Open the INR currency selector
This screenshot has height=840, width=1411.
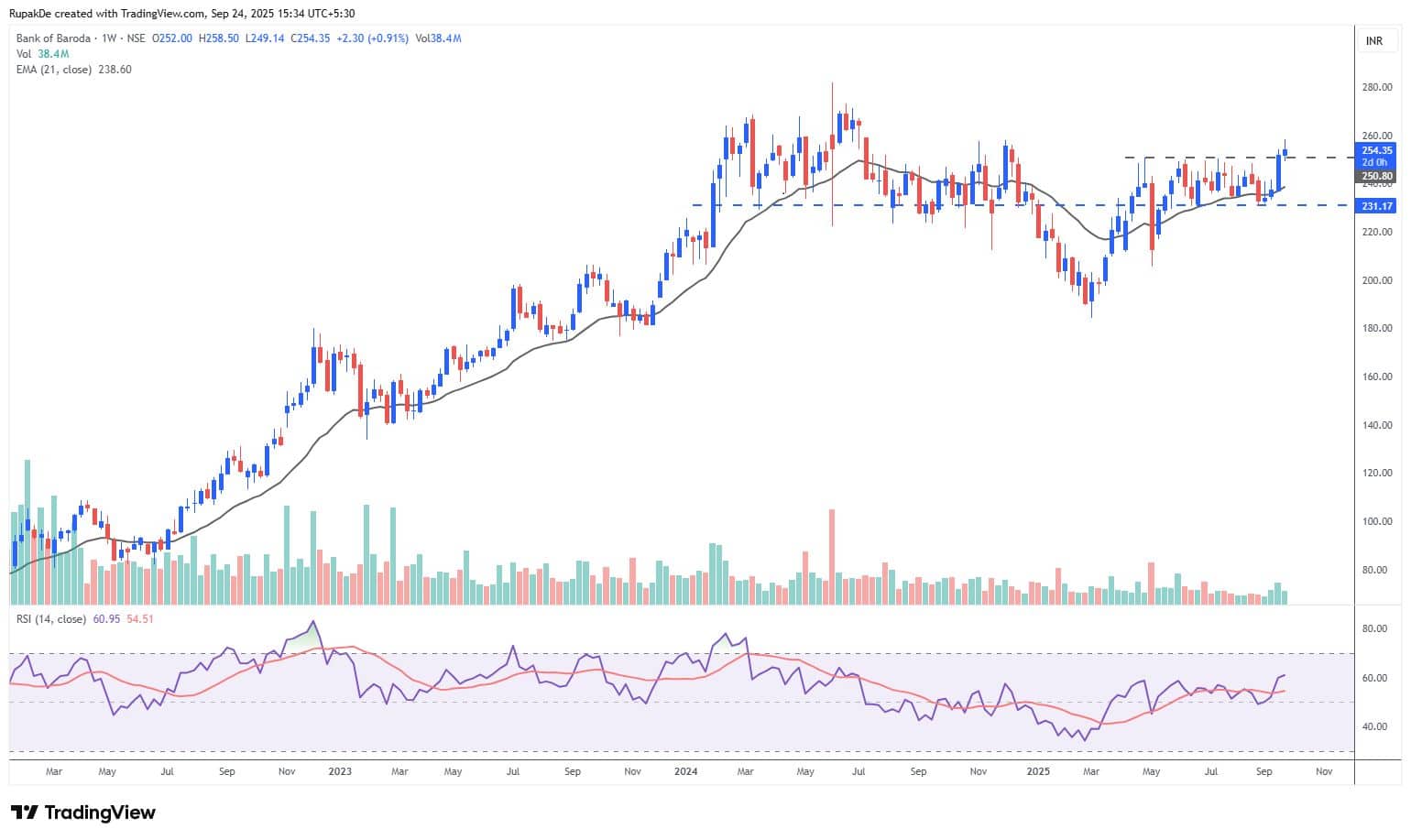pyautogui.click(x=1373, y=41)
